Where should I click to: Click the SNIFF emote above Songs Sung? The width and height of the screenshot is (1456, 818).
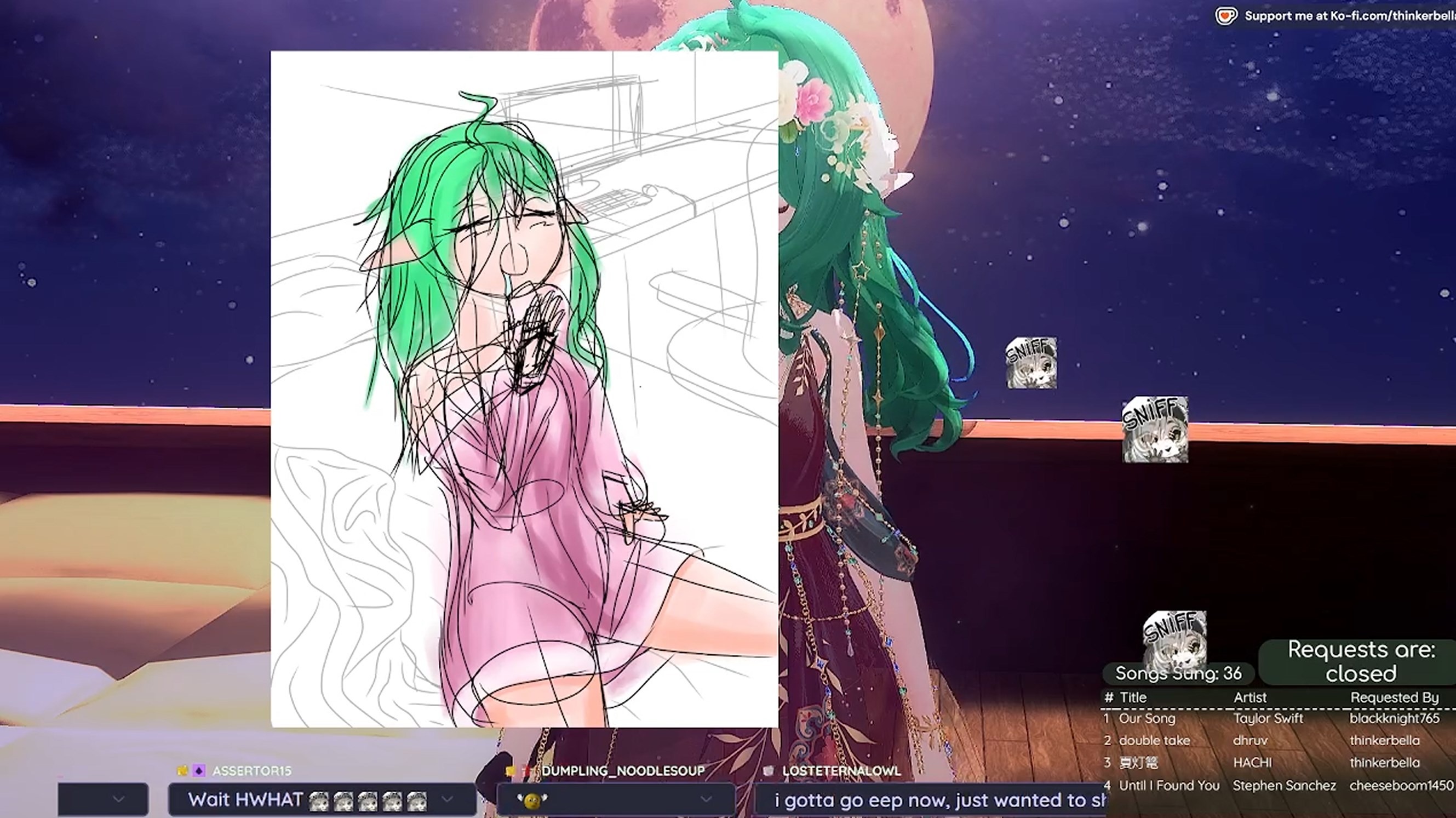1174,638
